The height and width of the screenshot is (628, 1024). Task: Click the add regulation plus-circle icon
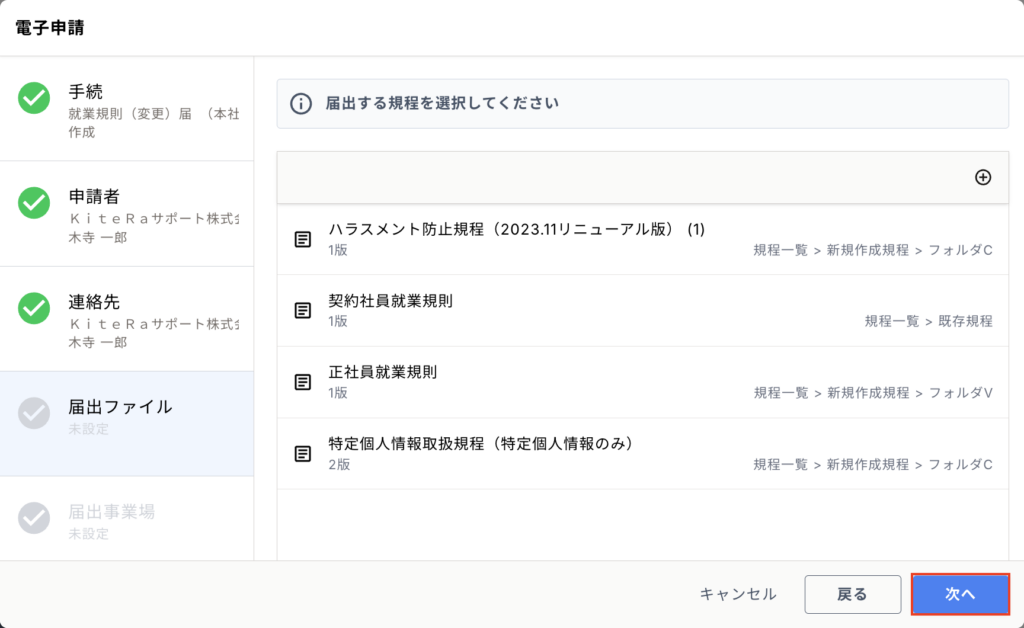coord(983,177)
